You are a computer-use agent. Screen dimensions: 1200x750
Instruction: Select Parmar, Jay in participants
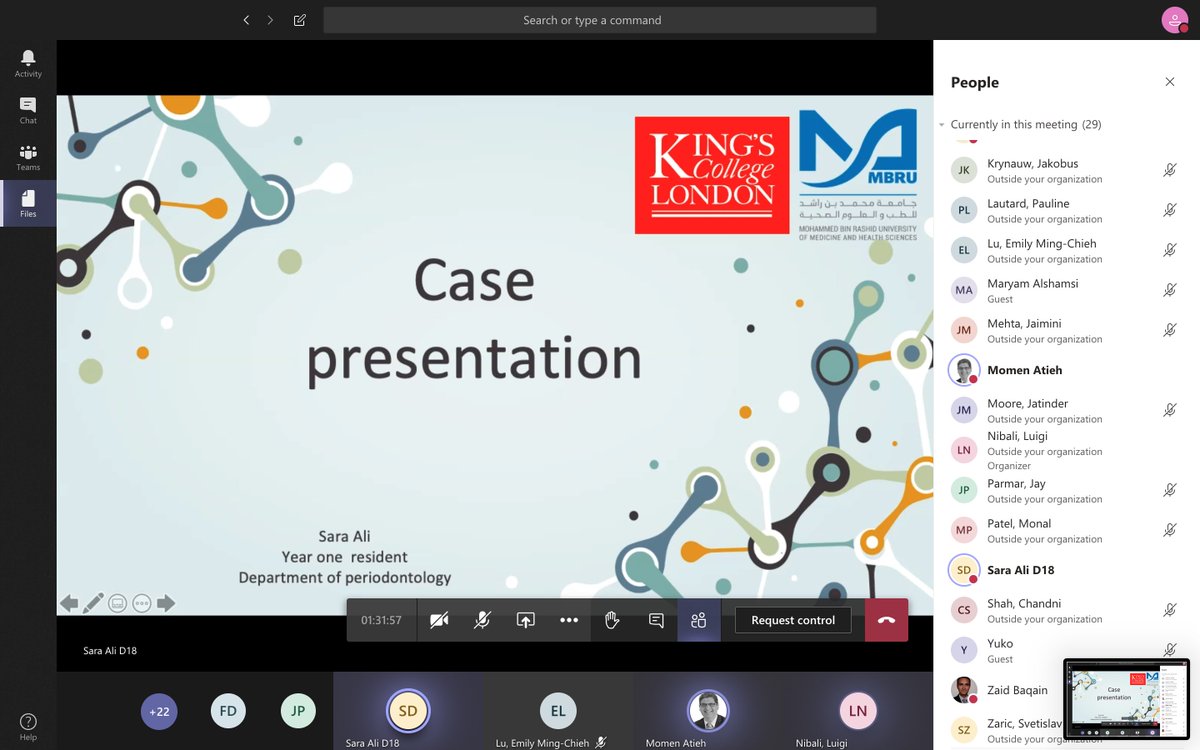click(1066, 490)
